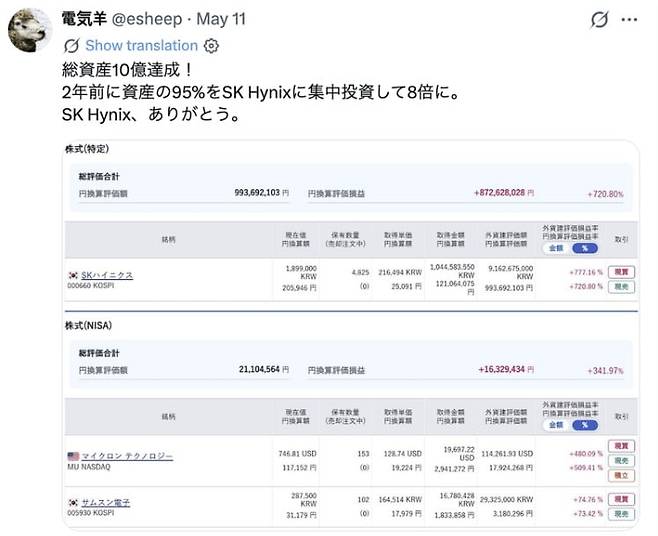Open the 電気羊 profile avatar
The image size is (658, 536).
tap(29, 30)
